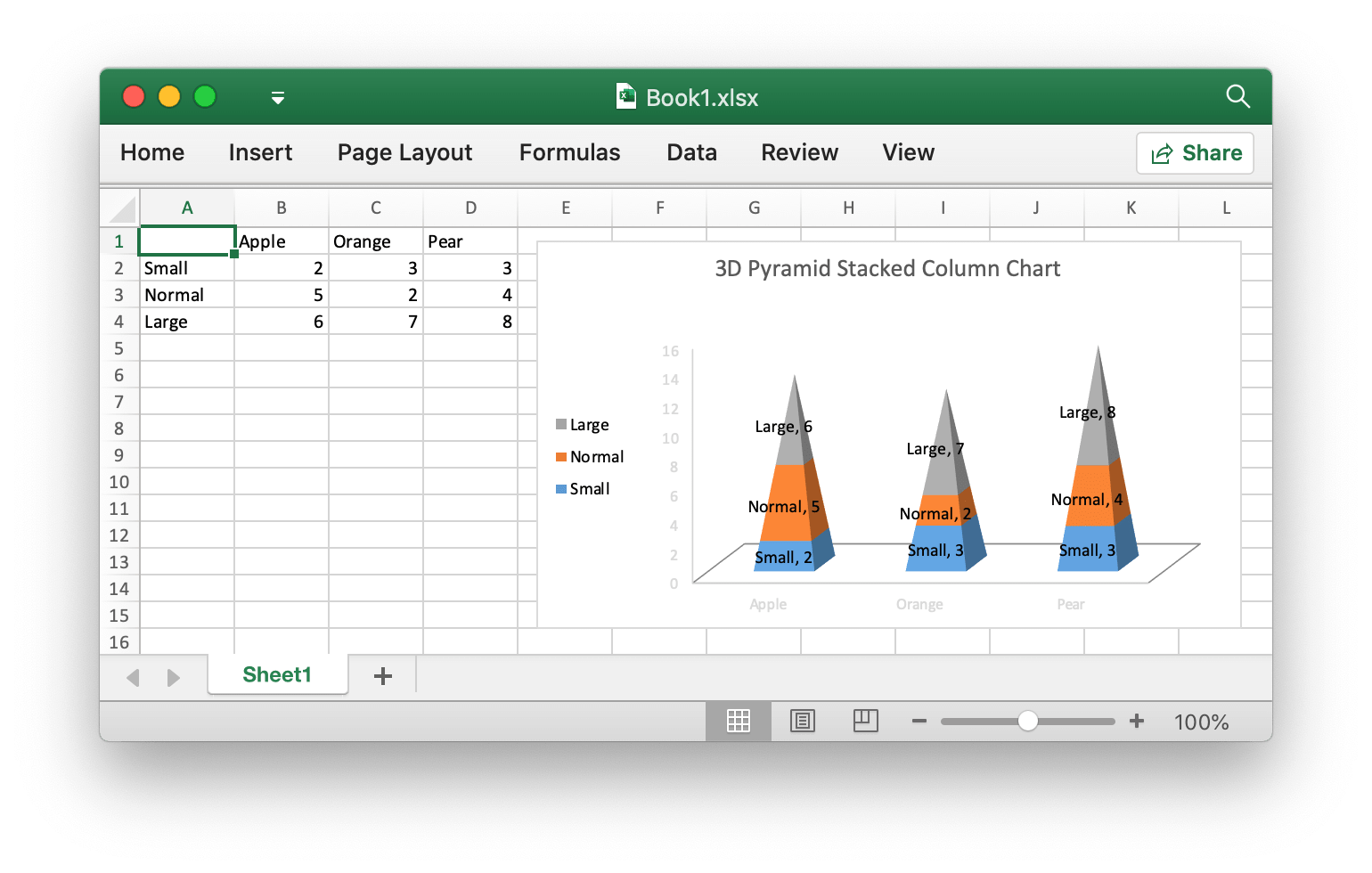The width and height of the screenshot is (1372, 873).
Task: Collapse the title bar toolbar chevron
Action: [x=277, y=98]
